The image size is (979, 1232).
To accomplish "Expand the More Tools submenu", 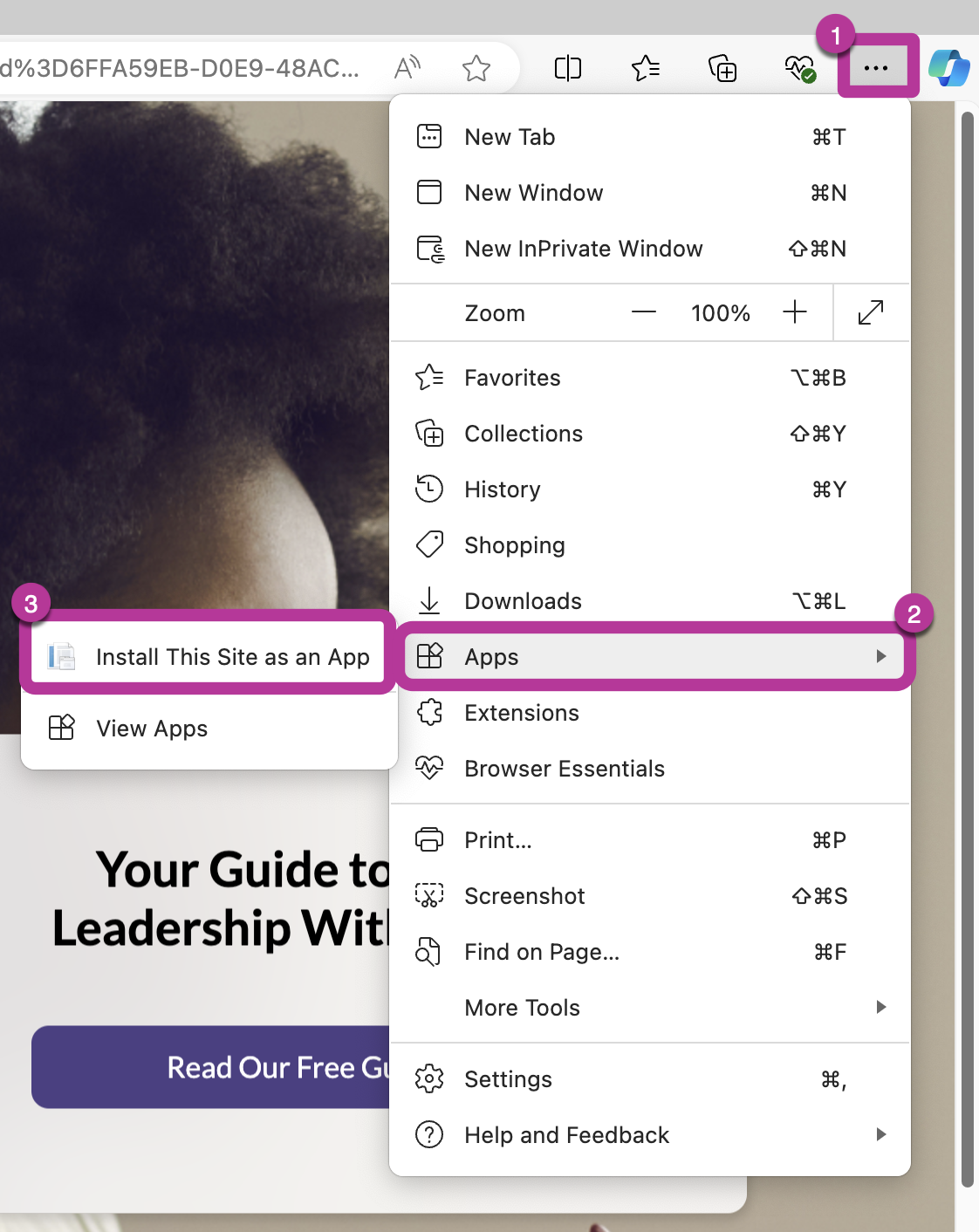I will pyautogui.click(x=650, y=1008).
